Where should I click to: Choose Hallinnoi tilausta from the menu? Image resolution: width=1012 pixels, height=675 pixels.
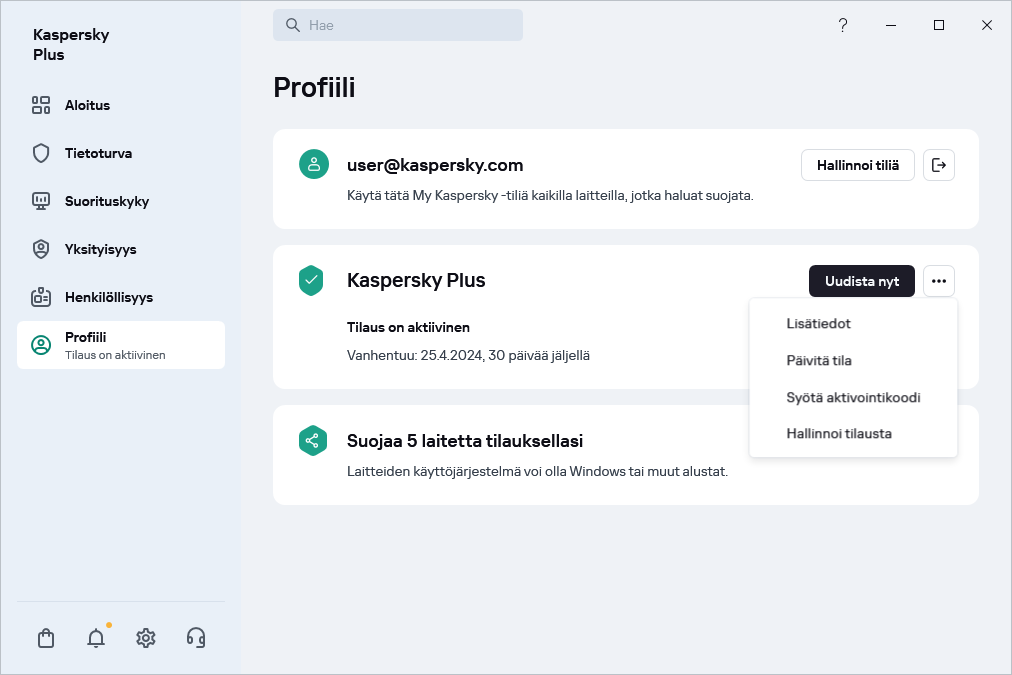coord(838,434)
